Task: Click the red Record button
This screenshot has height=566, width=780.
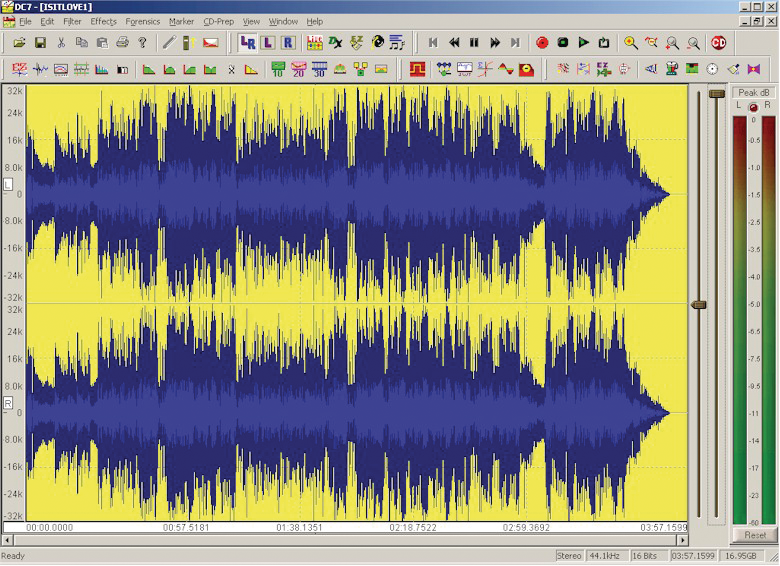Action: [542, 43]
